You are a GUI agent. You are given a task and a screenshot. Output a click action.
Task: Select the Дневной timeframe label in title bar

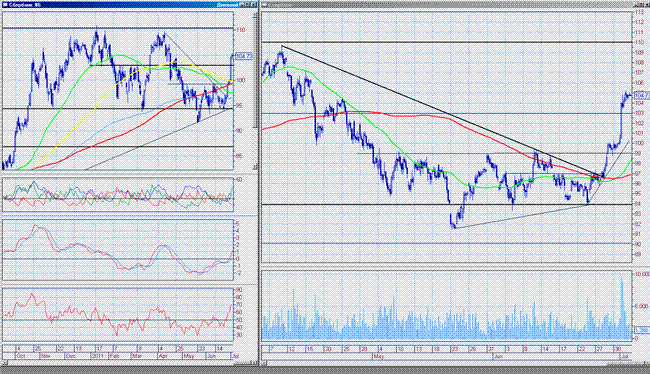coord(227,5)
